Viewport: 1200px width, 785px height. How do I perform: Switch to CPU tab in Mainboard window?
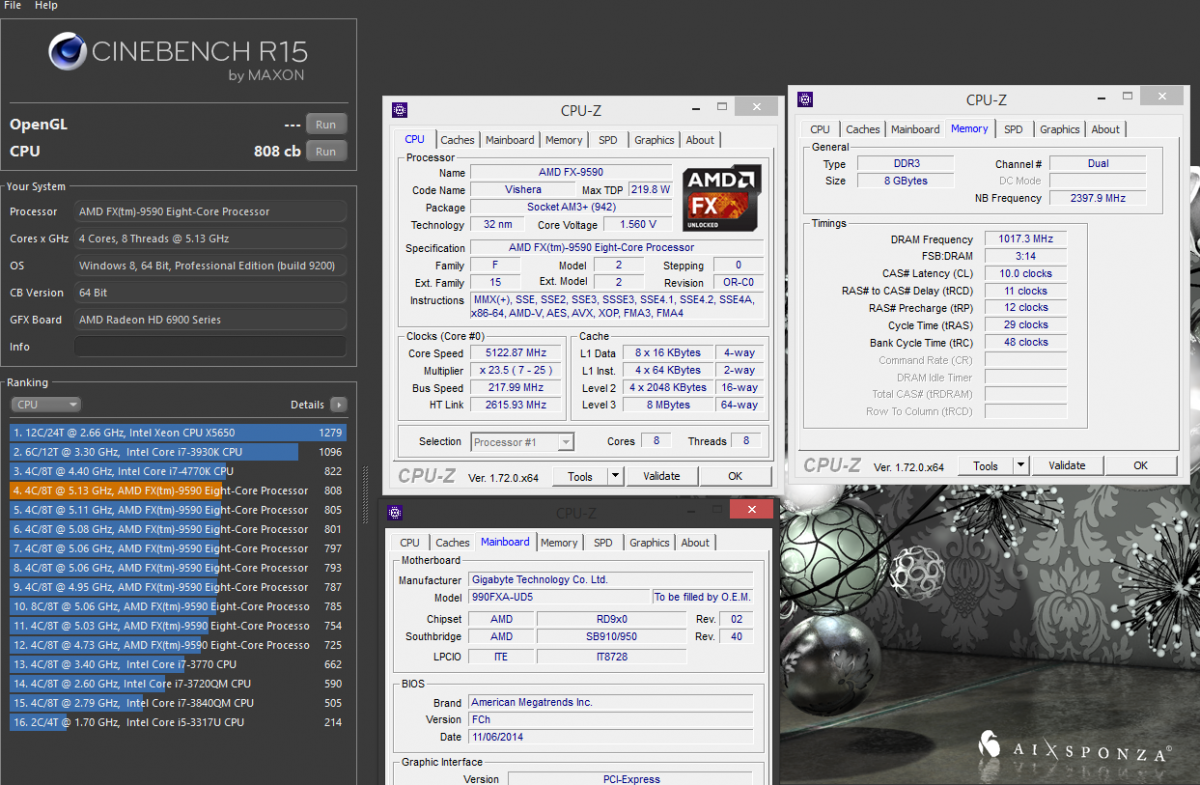[x=410, y=543]
